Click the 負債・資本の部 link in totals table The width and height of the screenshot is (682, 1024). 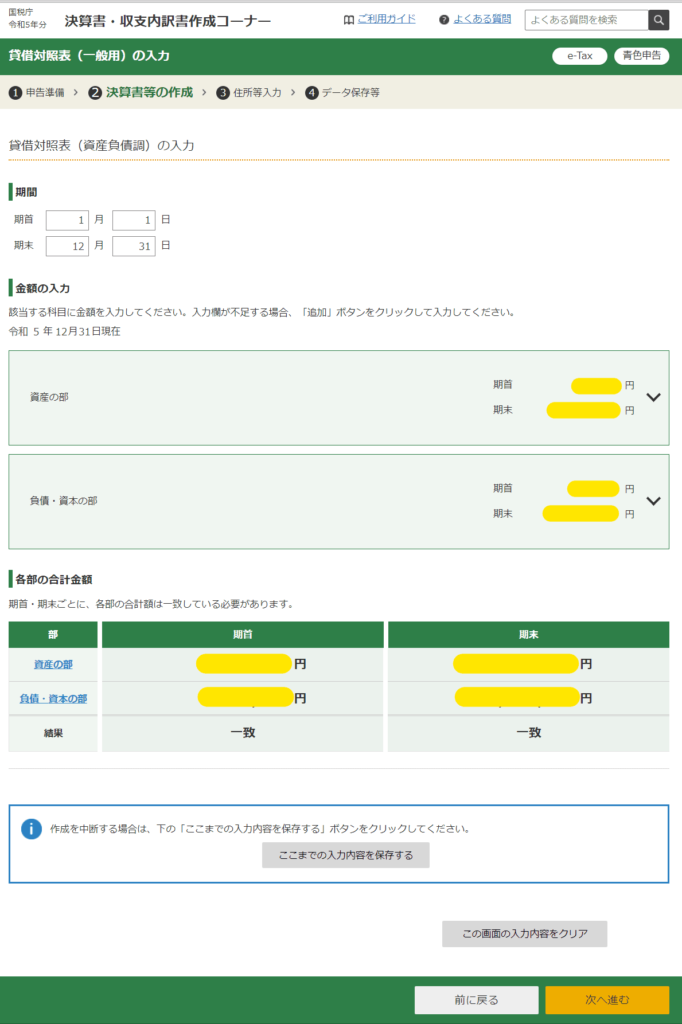[53, 698]
